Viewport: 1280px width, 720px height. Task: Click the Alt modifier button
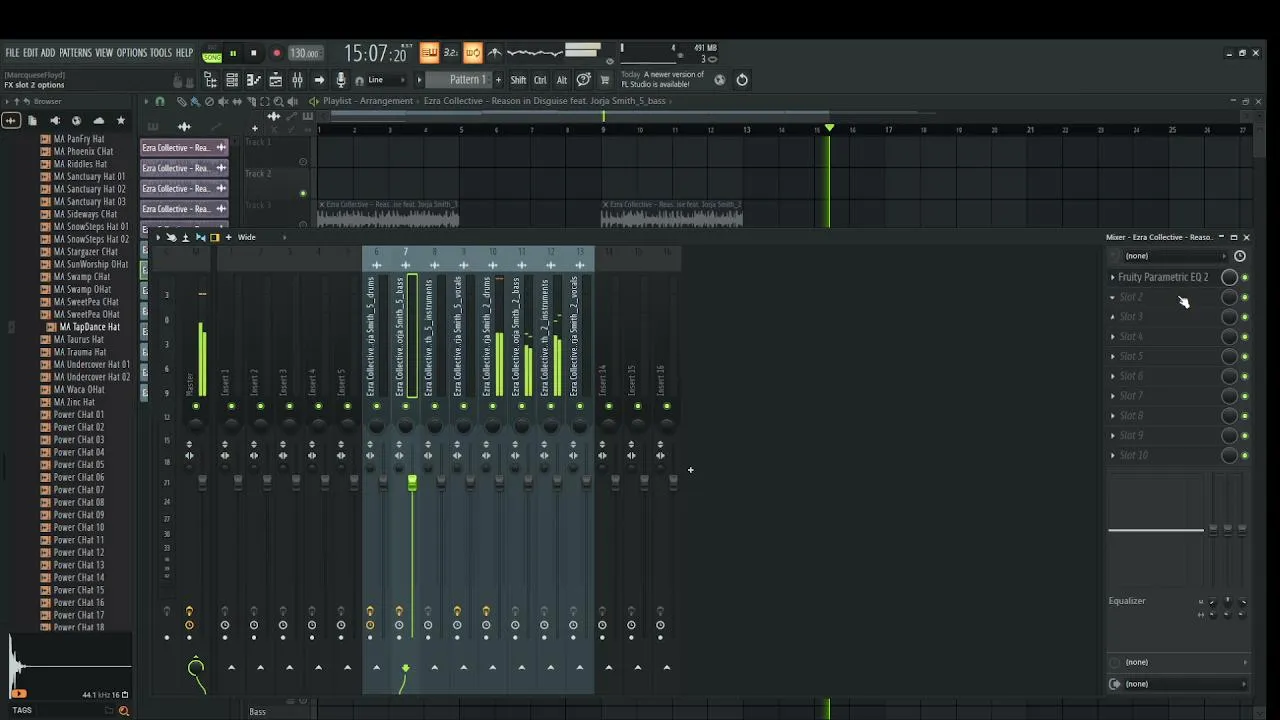coord(561,80)
